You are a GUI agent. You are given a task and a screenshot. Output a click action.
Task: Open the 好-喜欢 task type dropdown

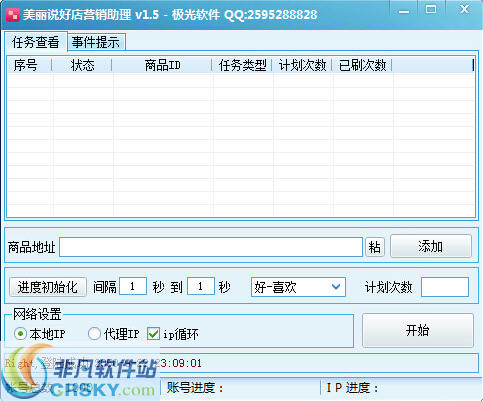tap(298, 287)
